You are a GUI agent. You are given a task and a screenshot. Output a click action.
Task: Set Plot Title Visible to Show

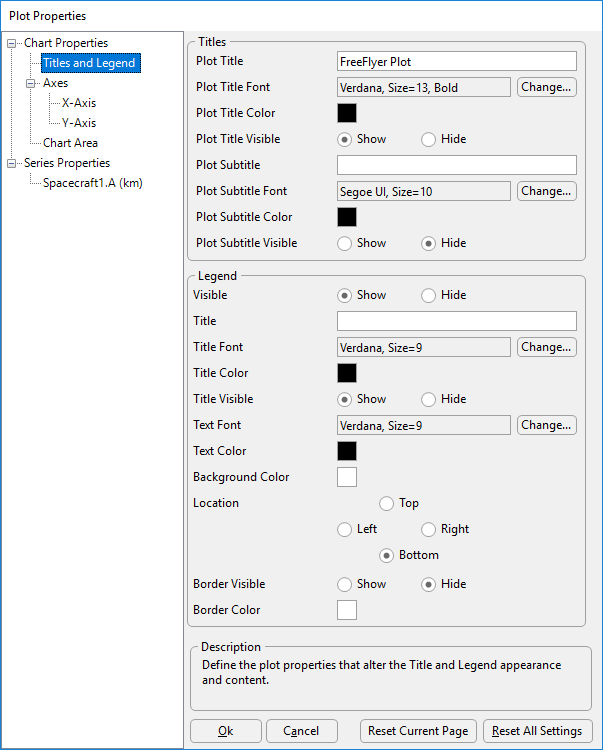coord(344,139)
